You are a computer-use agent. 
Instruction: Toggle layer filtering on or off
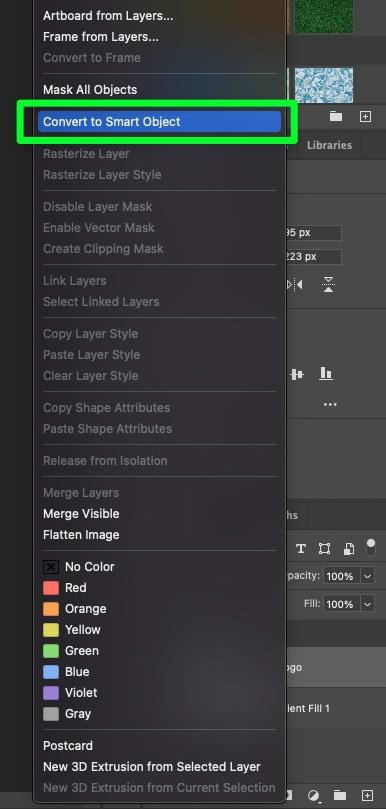click(x=371, y=548)
